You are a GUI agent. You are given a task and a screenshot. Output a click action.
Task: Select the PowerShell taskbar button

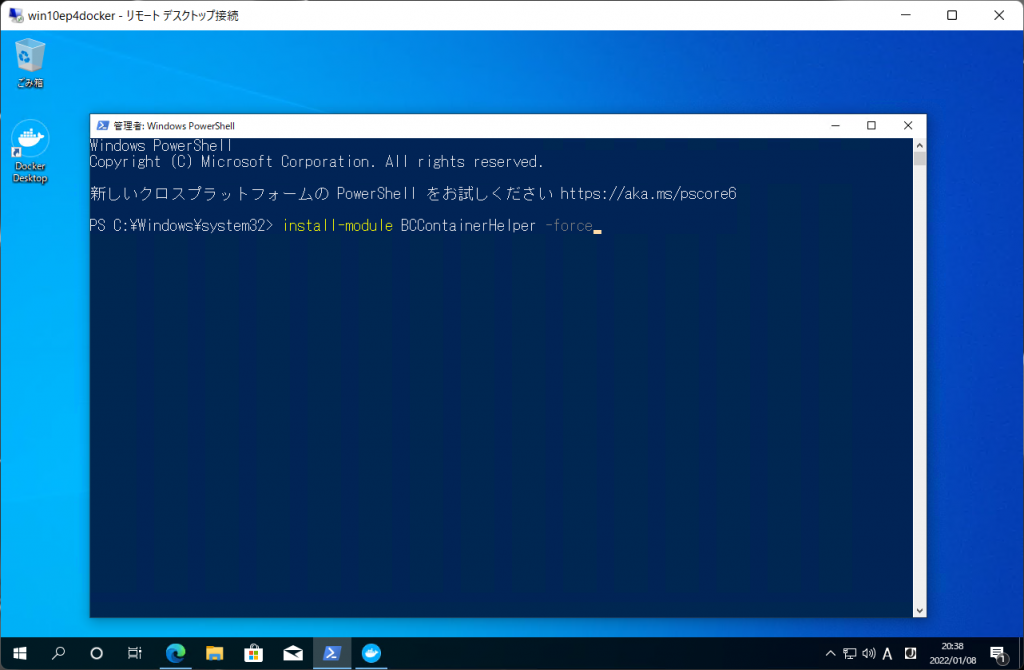(332, 653)
